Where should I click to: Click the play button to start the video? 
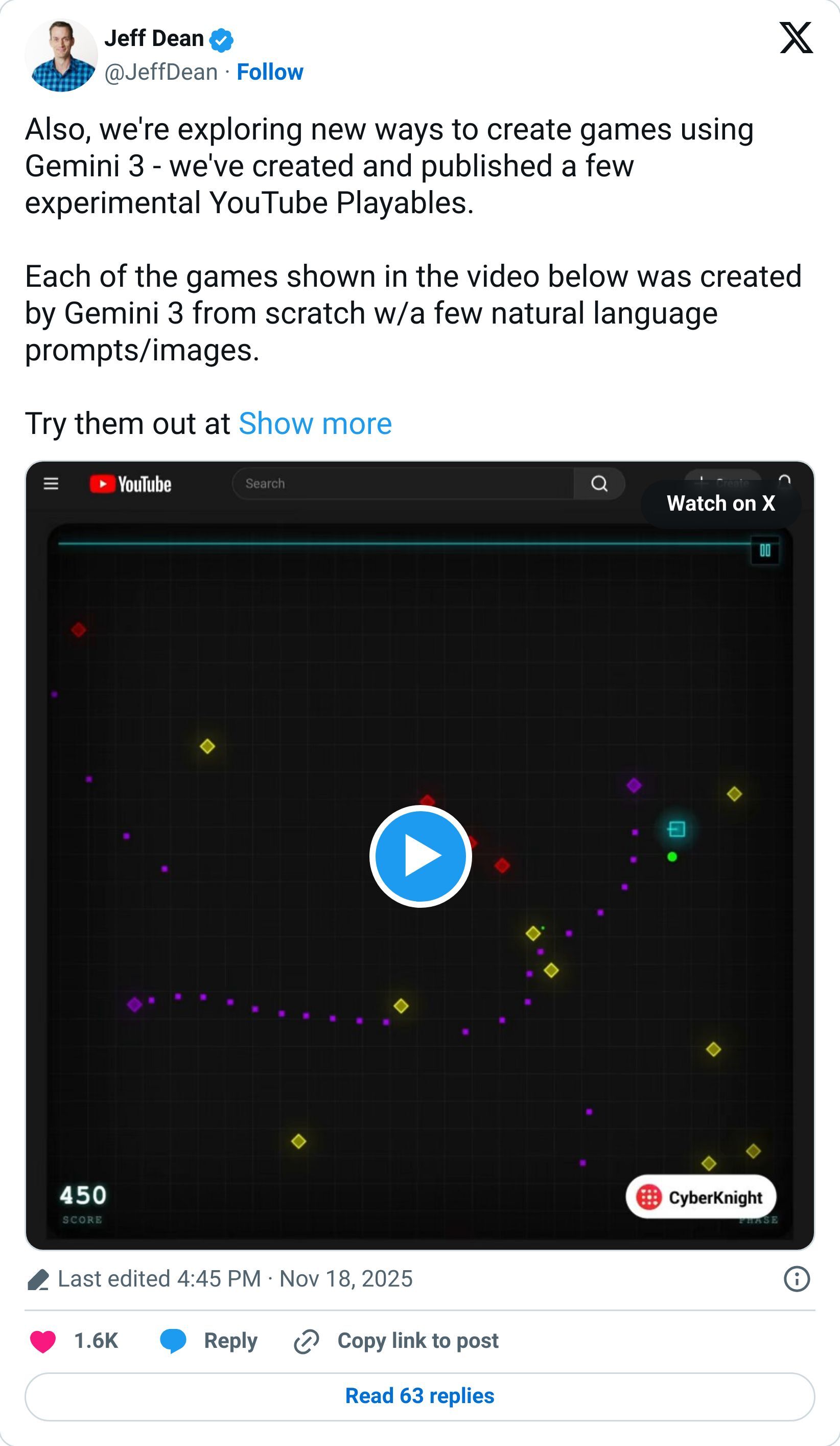click(420, 857)
